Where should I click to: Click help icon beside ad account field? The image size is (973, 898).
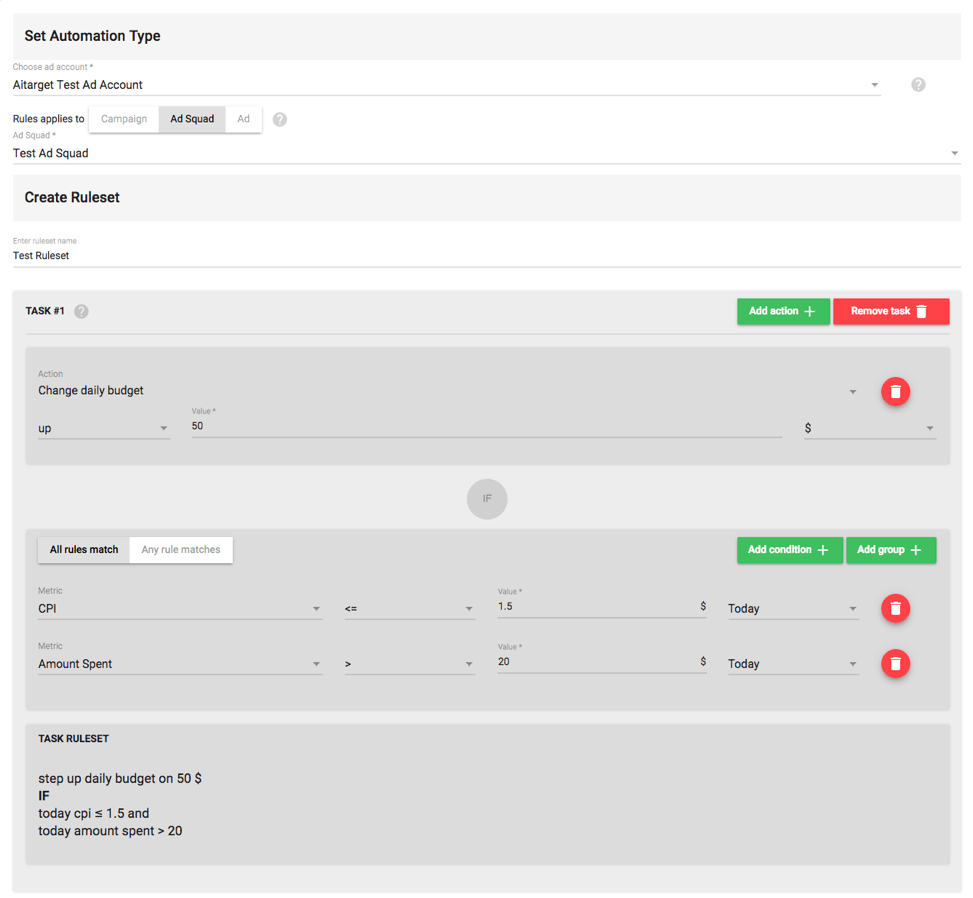pos(918,84)
